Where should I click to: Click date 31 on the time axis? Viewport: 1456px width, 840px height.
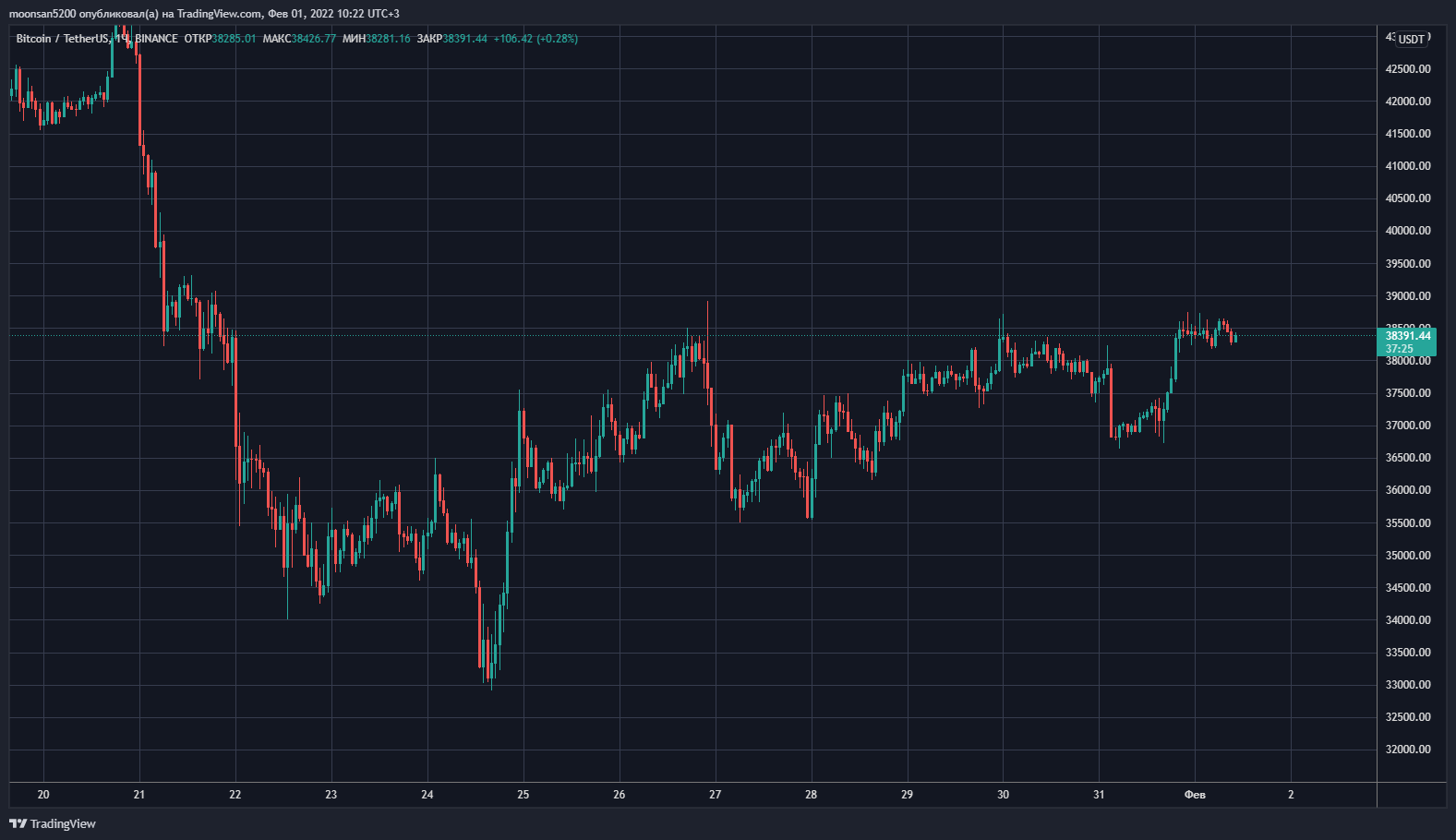point(1100,795)
